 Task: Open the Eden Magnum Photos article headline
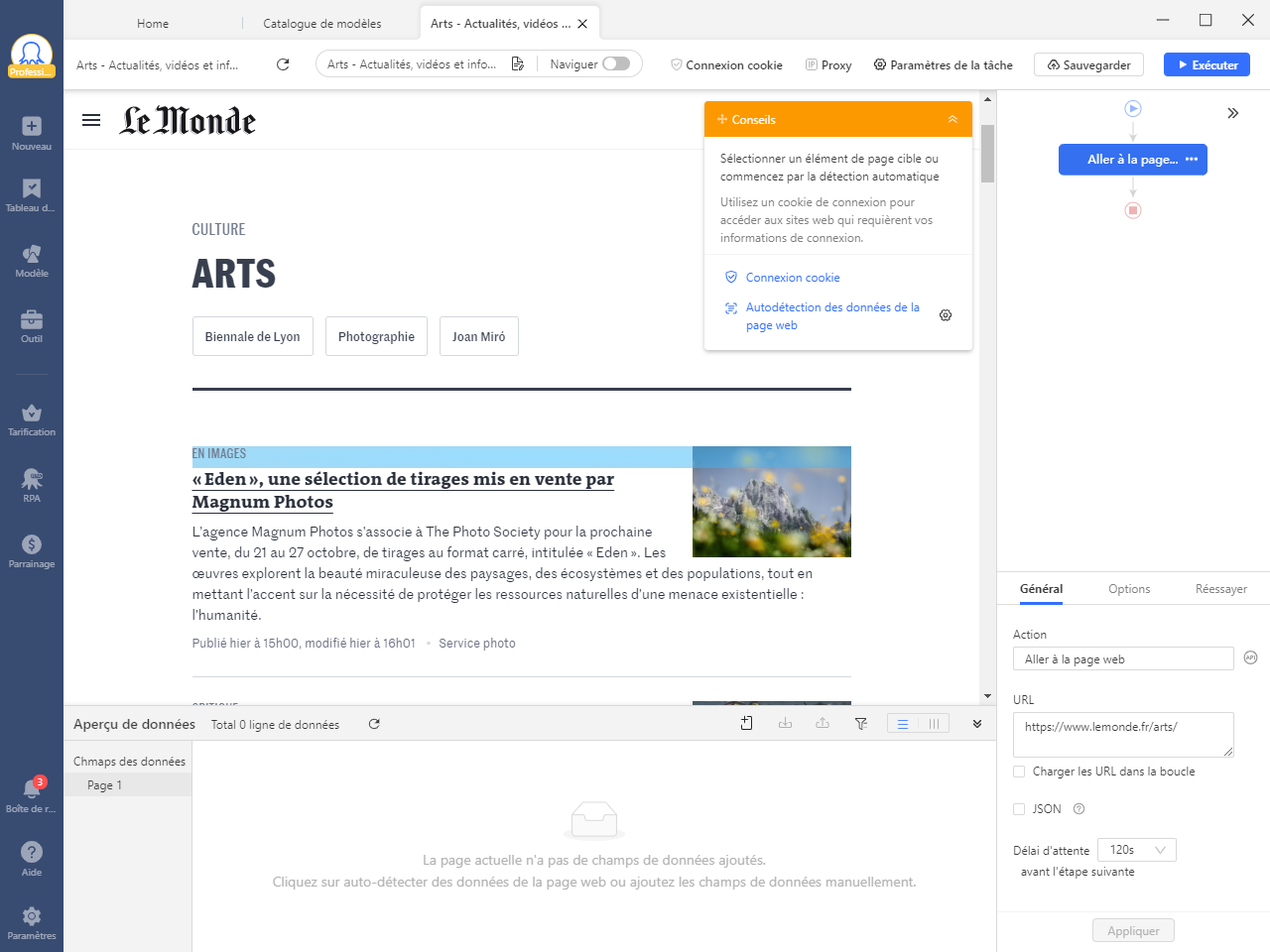coord(403,490)
